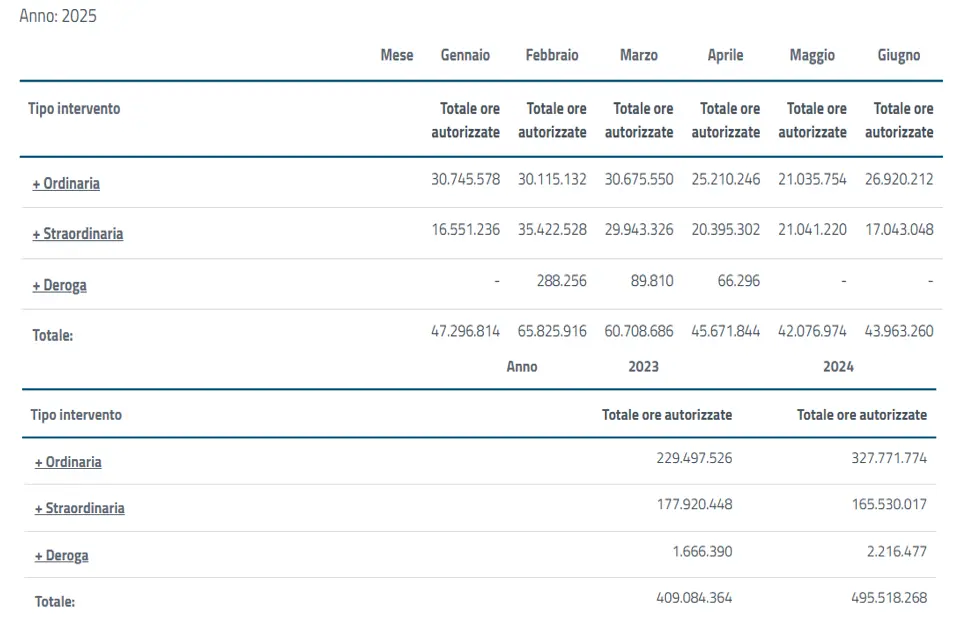Expand Straordinaria row in the 2023/2024 table
Viewport: 960px width, 636px height.
(80, 508)
